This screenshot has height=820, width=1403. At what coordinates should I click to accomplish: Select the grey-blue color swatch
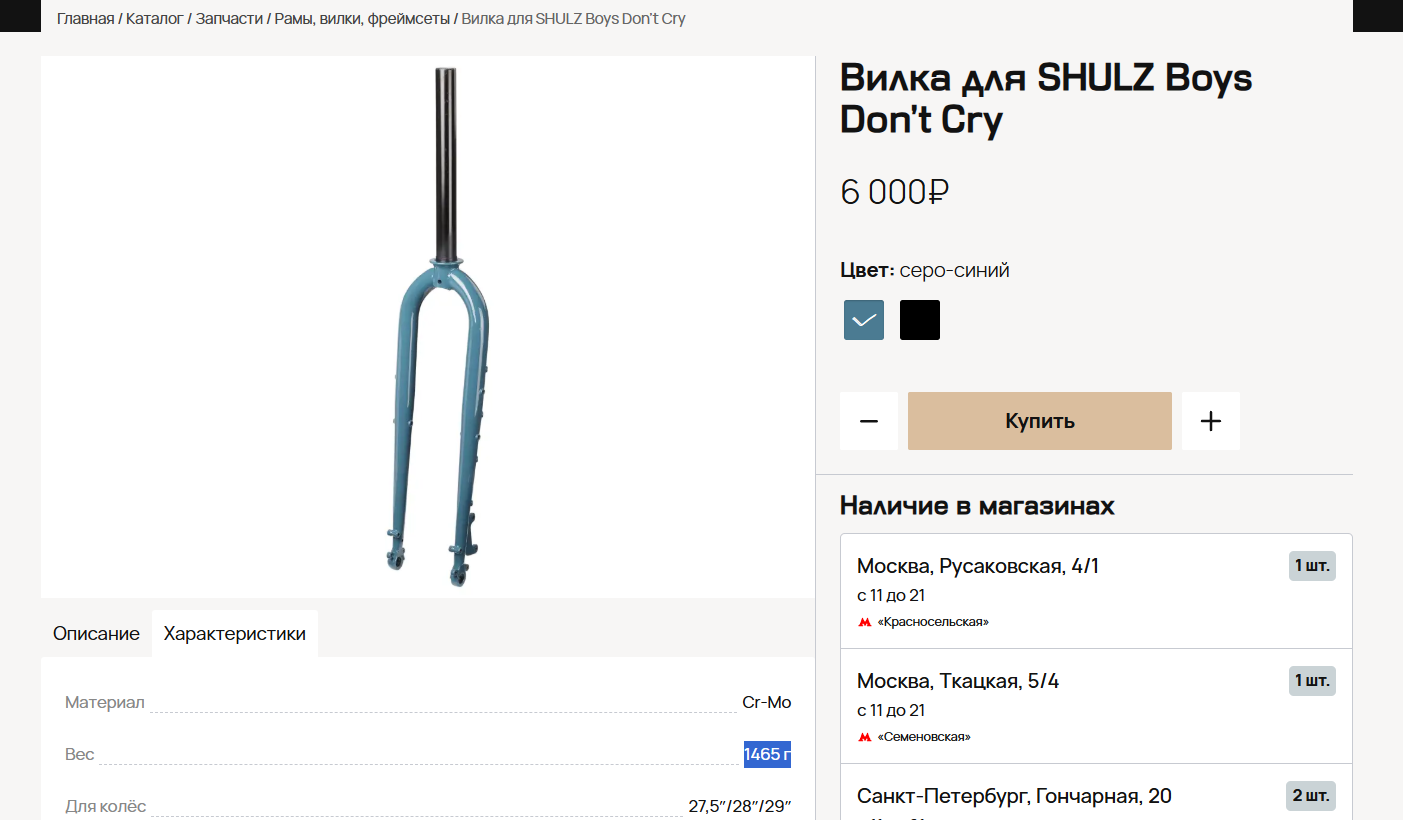click(x=864, y=320)
